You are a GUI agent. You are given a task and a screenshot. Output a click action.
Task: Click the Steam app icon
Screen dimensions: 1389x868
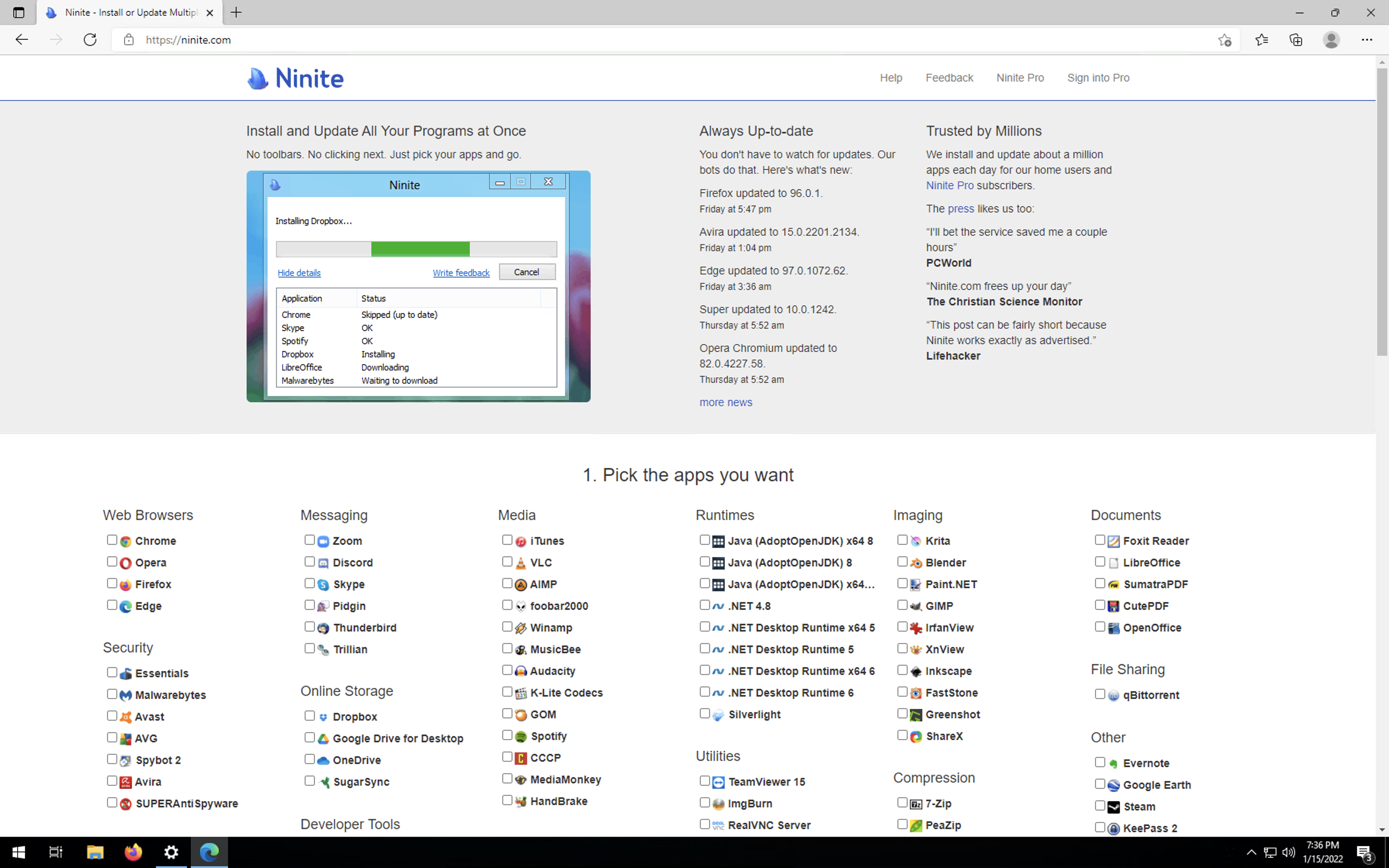(1113, 807)
